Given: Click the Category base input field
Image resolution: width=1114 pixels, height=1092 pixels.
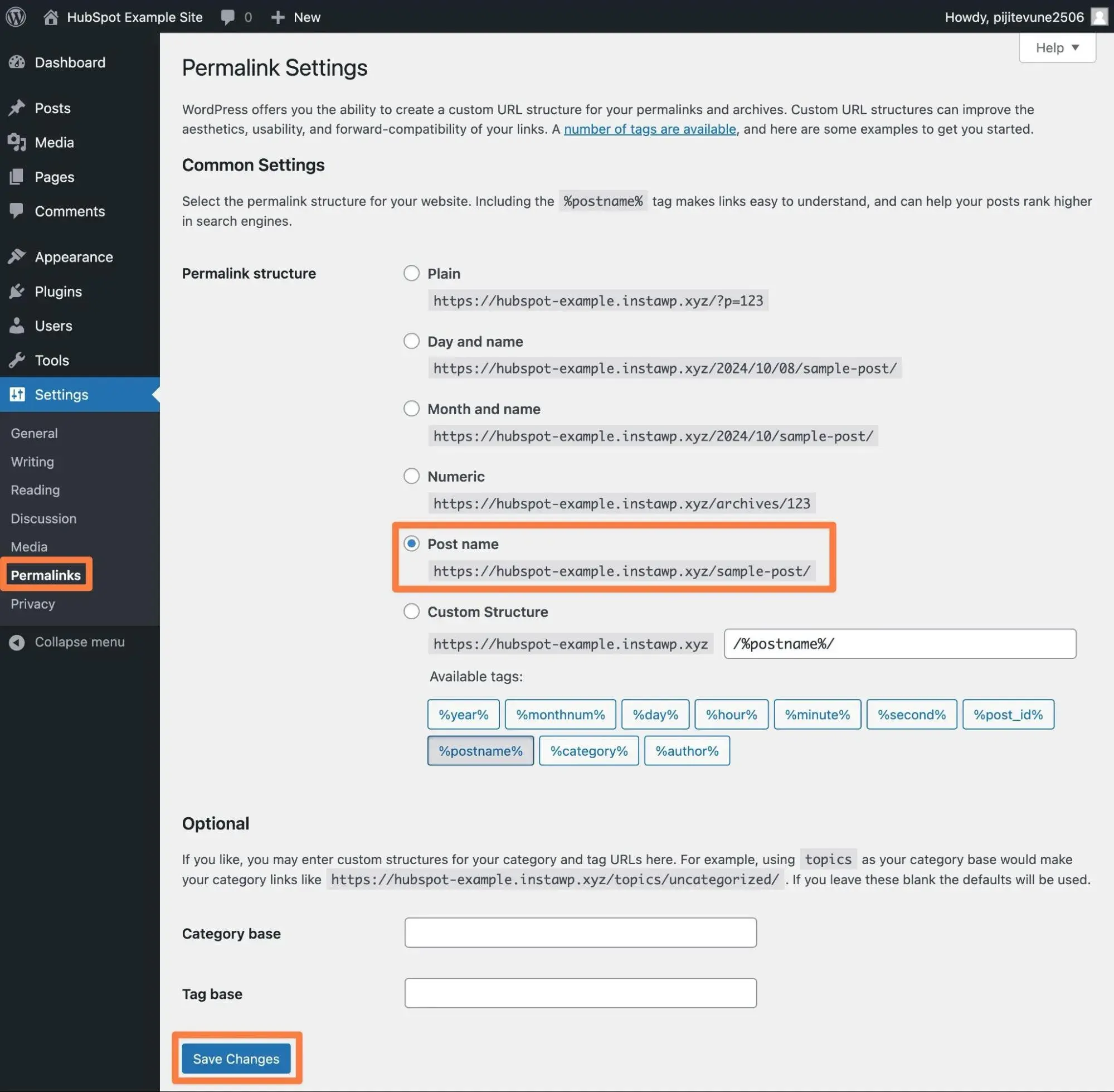Looking at the screenshot, I should [x=580, y=933].
